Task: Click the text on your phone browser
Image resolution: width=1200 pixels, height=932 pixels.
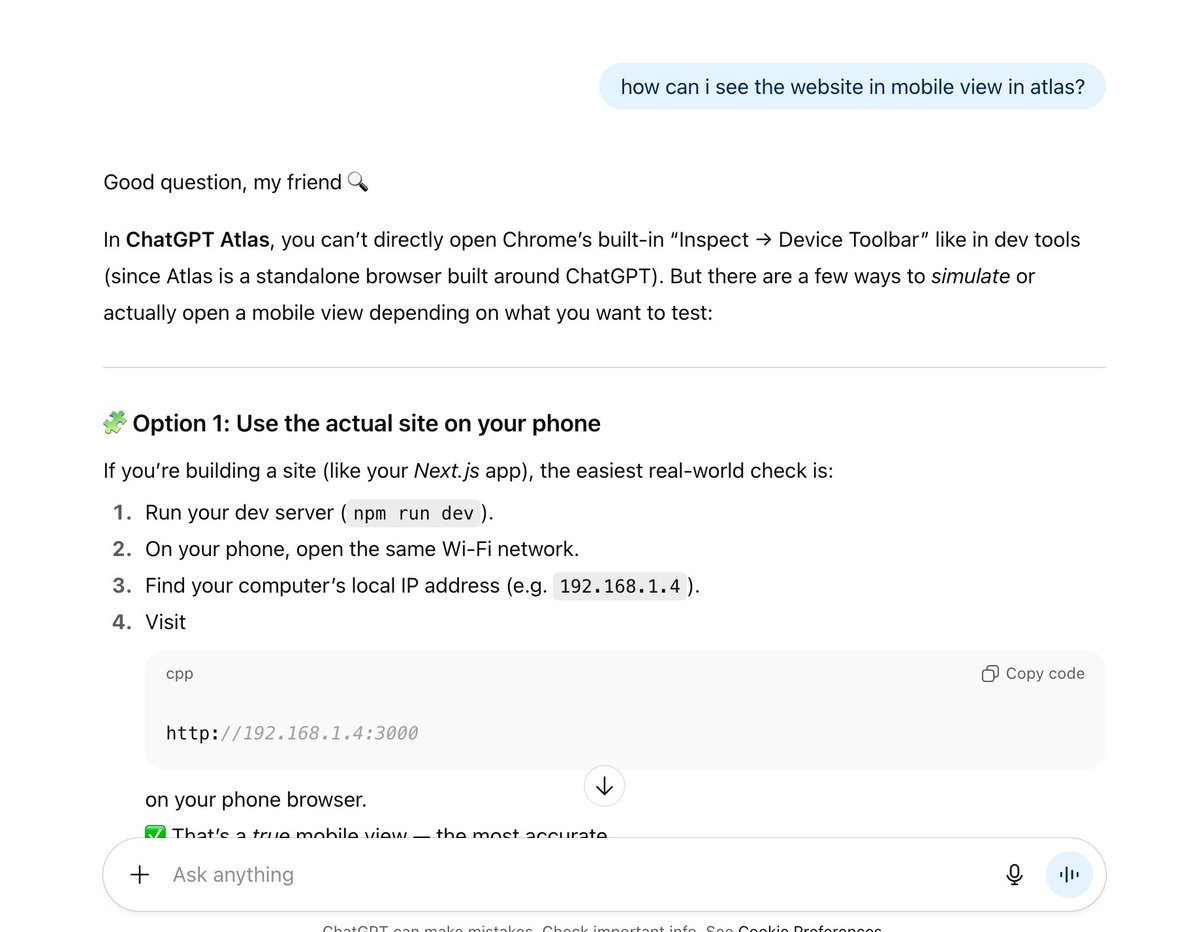Action: pyautogui.click(x=256, y=800)
